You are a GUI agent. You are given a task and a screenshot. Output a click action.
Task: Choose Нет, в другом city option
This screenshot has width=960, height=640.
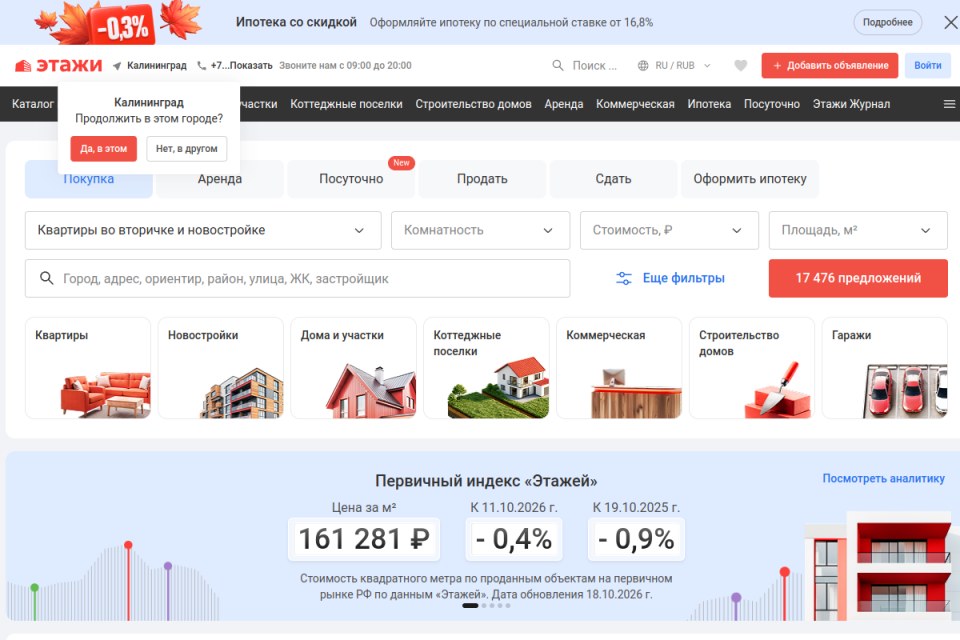(187, 149)
